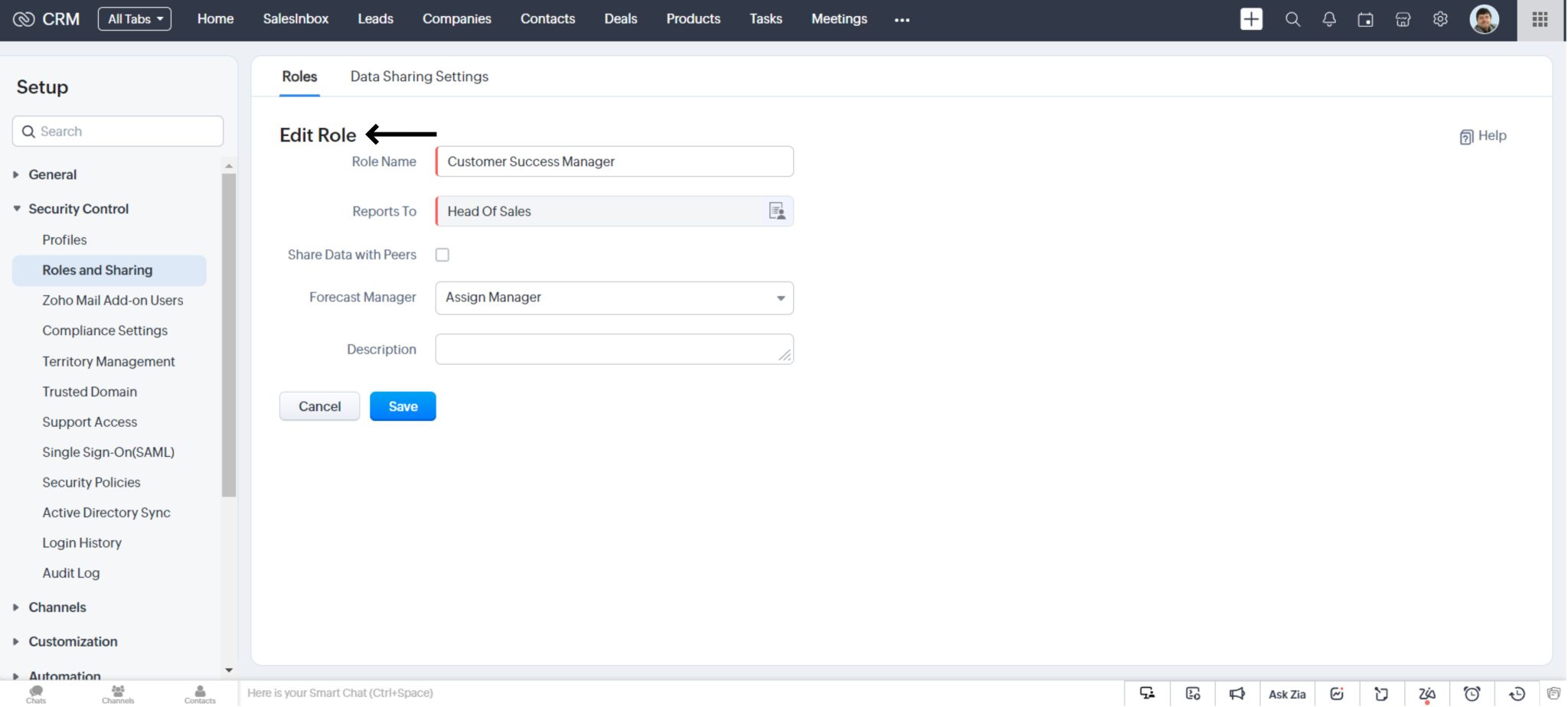Viewport: 1568px width, 707px height.
Task: Open the Deals module
Action: pos(620,18)
